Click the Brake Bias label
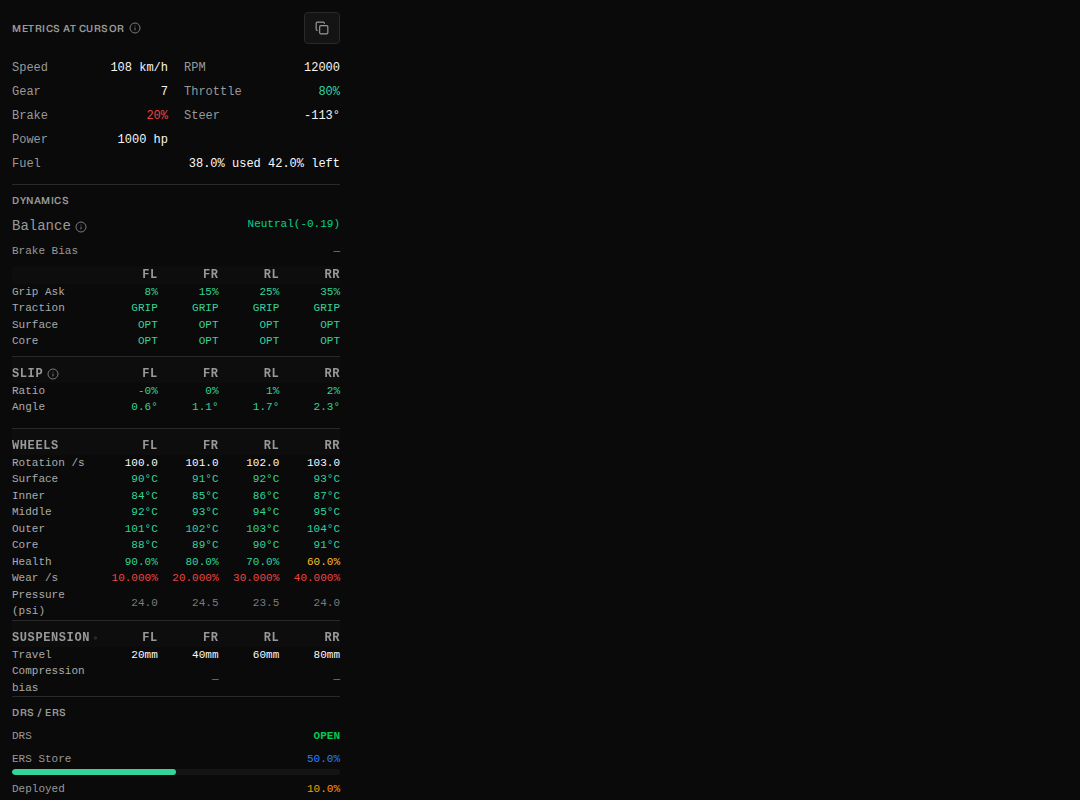This screenshot has width=1080, height=800. (x=45, y=251)
